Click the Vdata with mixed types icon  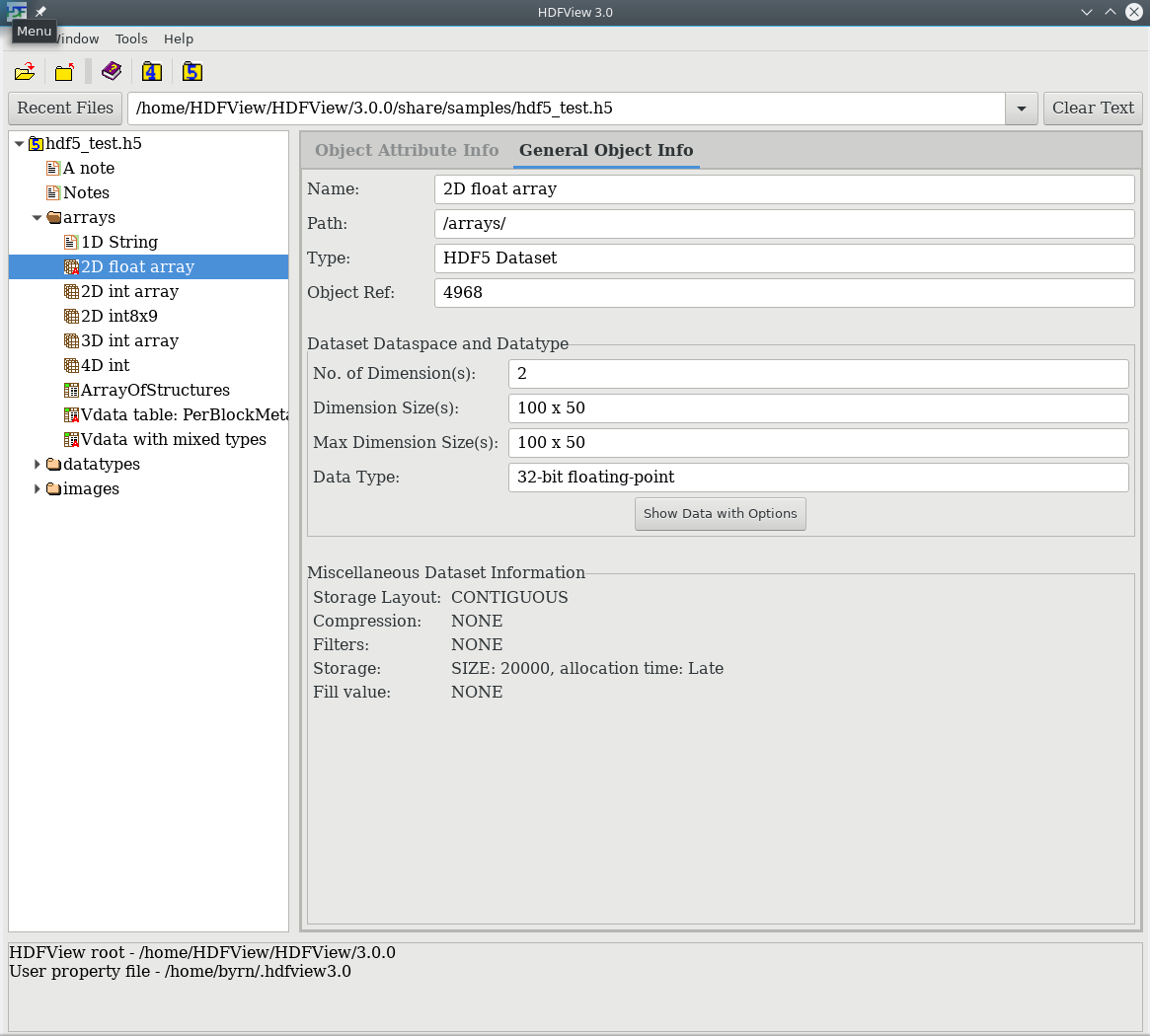tap(71, 439)
